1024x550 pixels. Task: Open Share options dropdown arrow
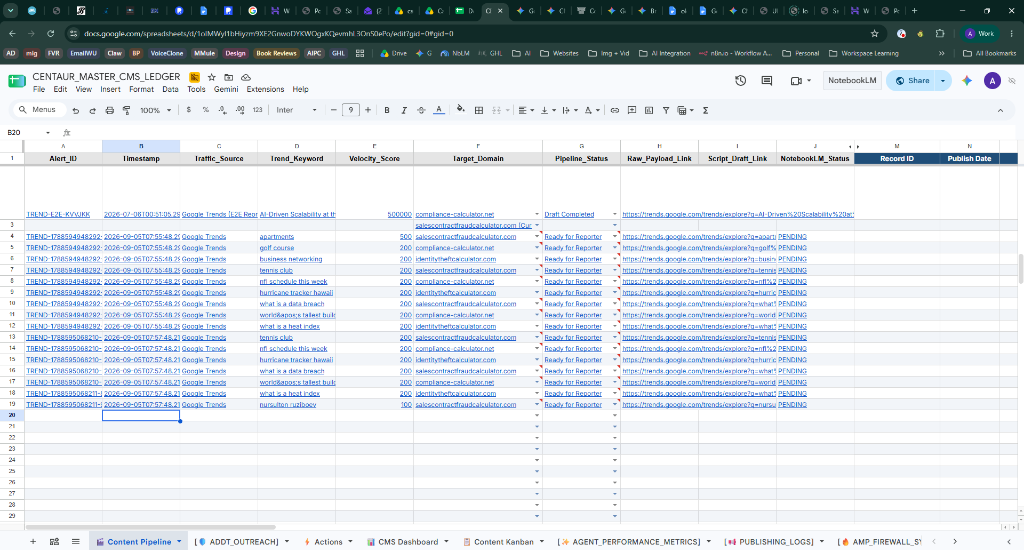(943, 80)
